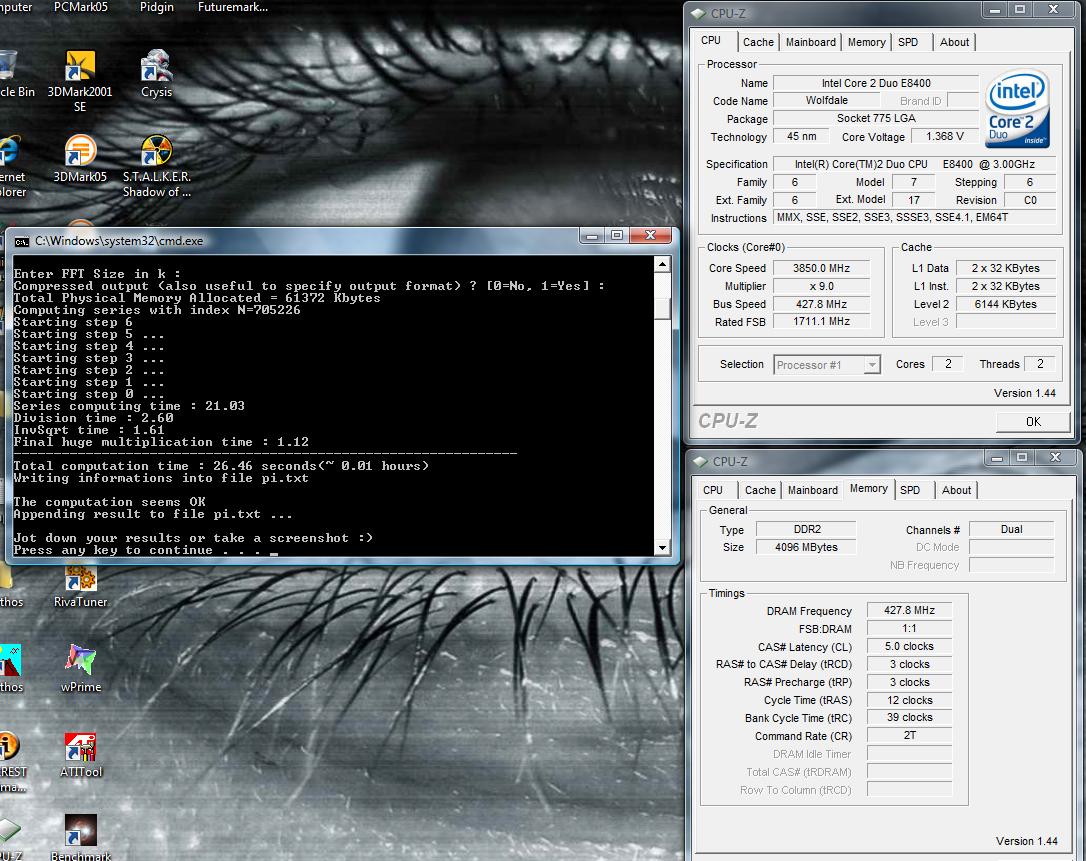Click the Revision C0 value
This screenshot has width=1086, height=861.
1030,200
